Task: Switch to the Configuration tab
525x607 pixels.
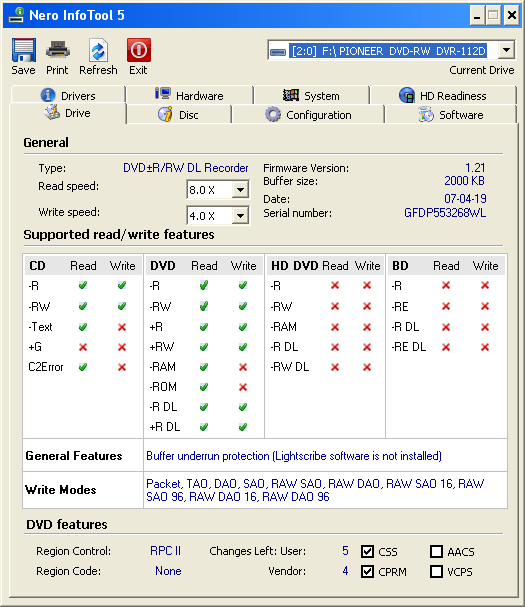Action: [x=308, y=115]
